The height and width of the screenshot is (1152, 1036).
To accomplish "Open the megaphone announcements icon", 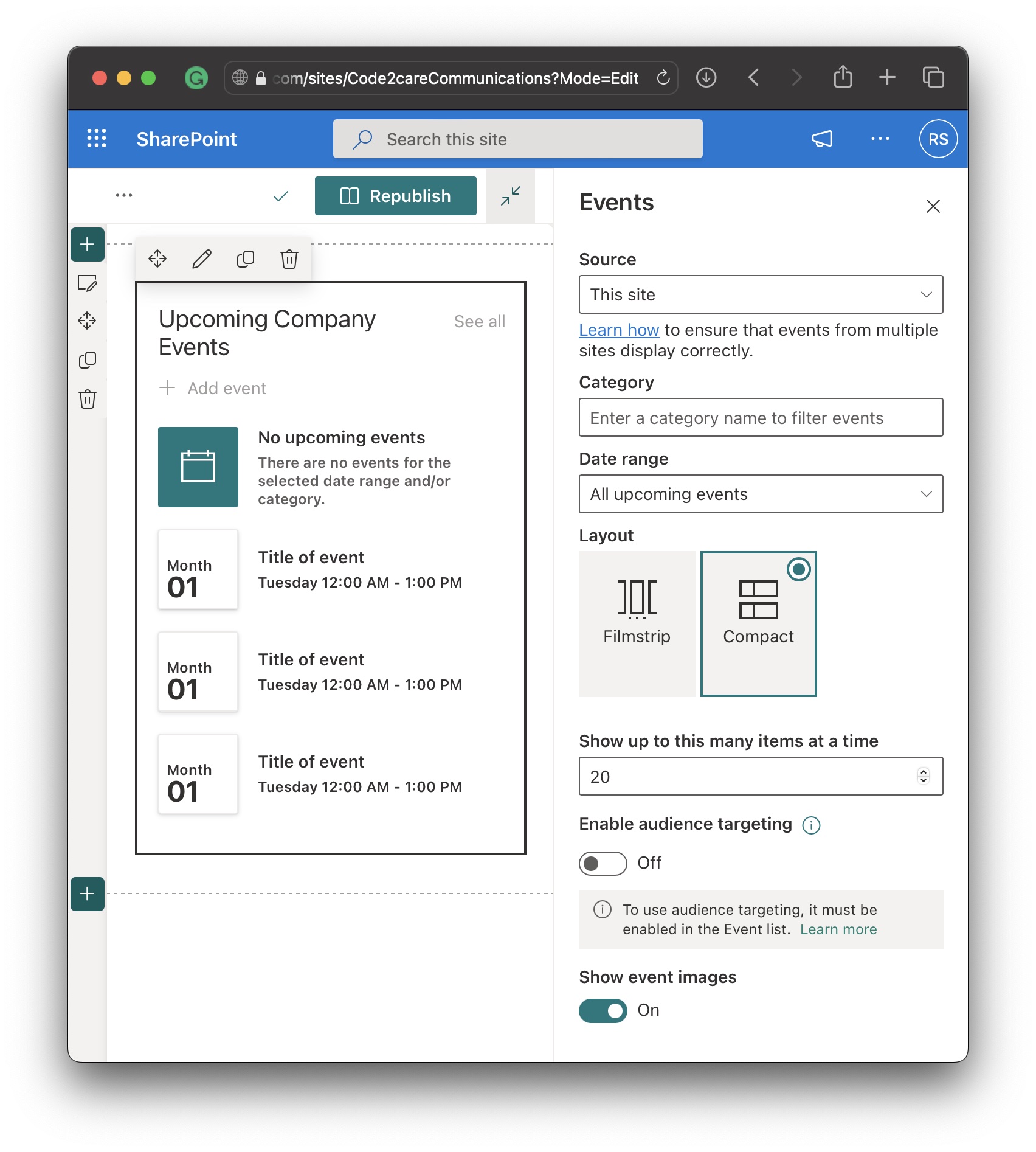I will [x=822, y=139].
